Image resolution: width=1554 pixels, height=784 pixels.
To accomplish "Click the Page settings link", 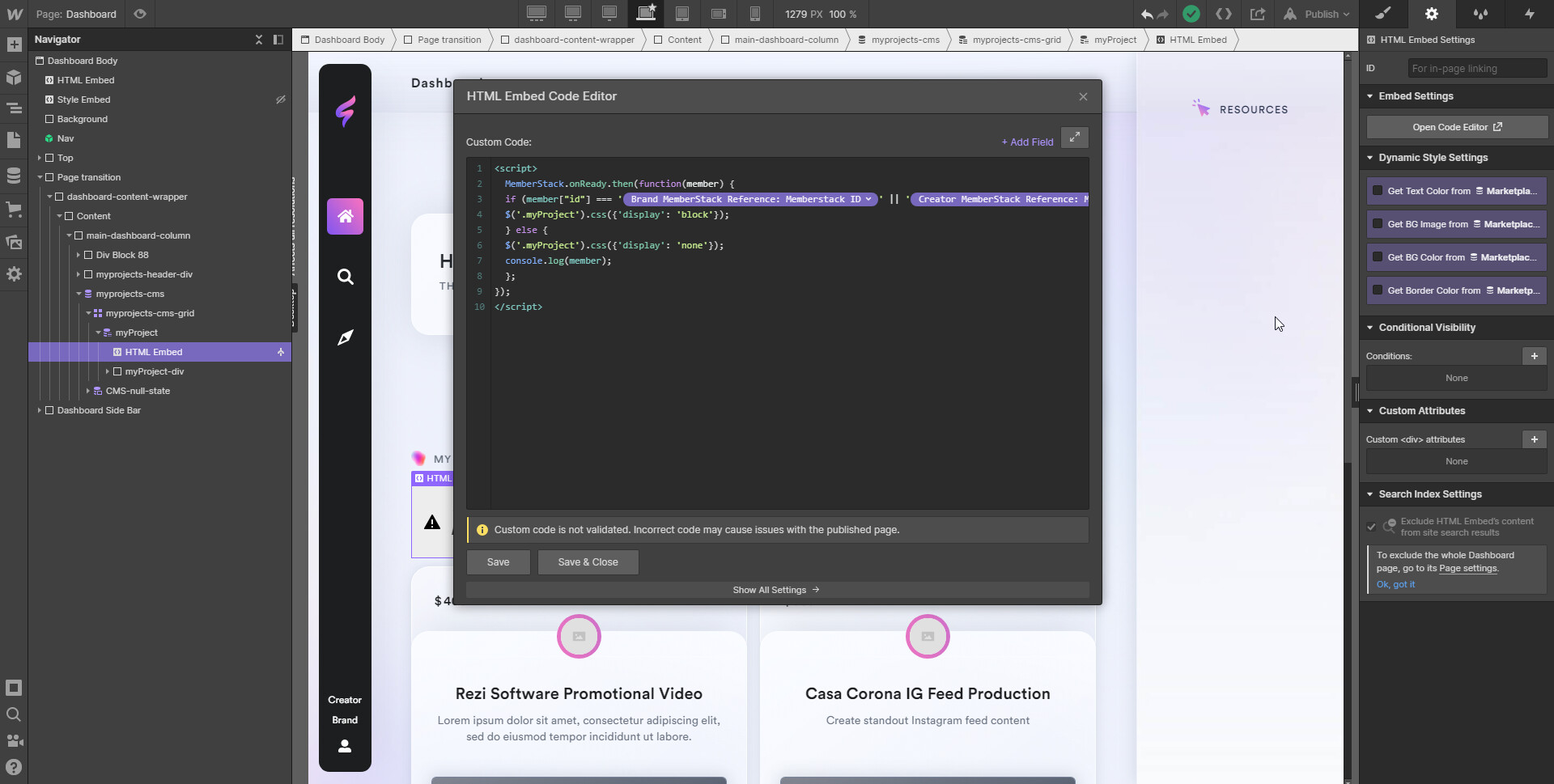I will click(1467, 568).
